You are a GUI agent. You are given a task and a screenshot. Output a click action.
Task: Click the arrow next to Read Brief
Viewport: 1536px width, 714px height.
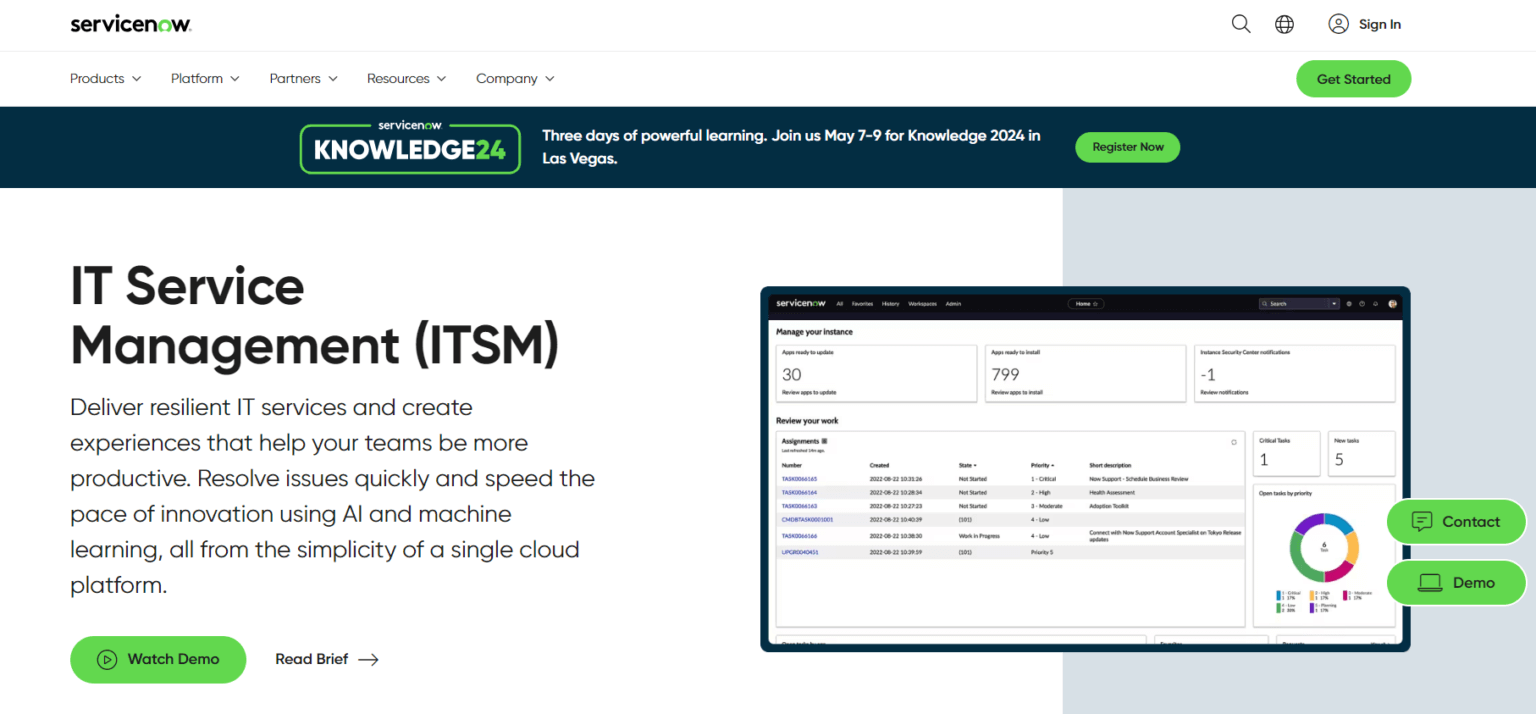(368, 659)
